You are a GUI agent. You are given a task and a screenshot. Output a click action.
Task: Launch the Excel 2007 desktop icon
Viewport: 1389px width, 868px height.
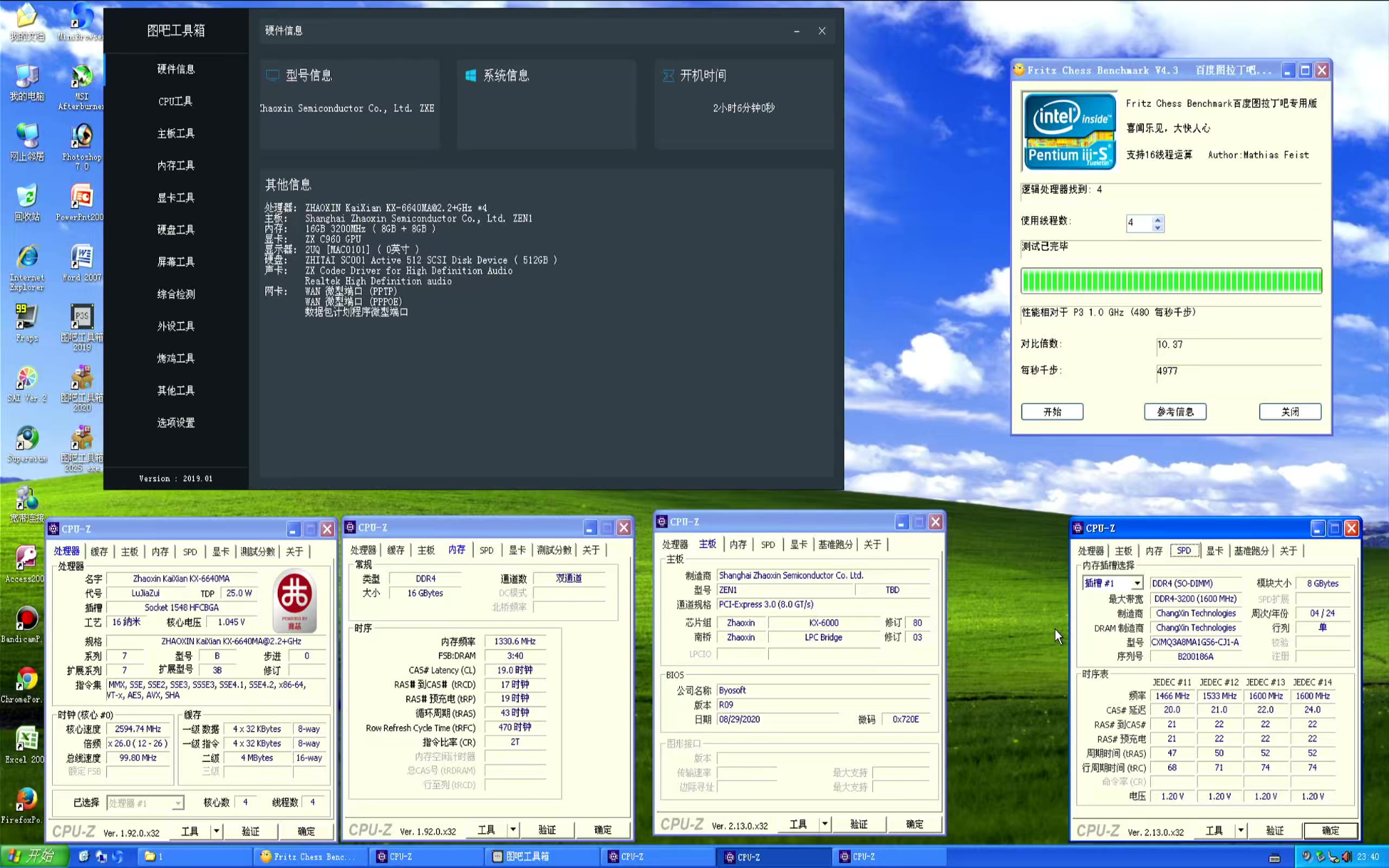pos(25,744)
